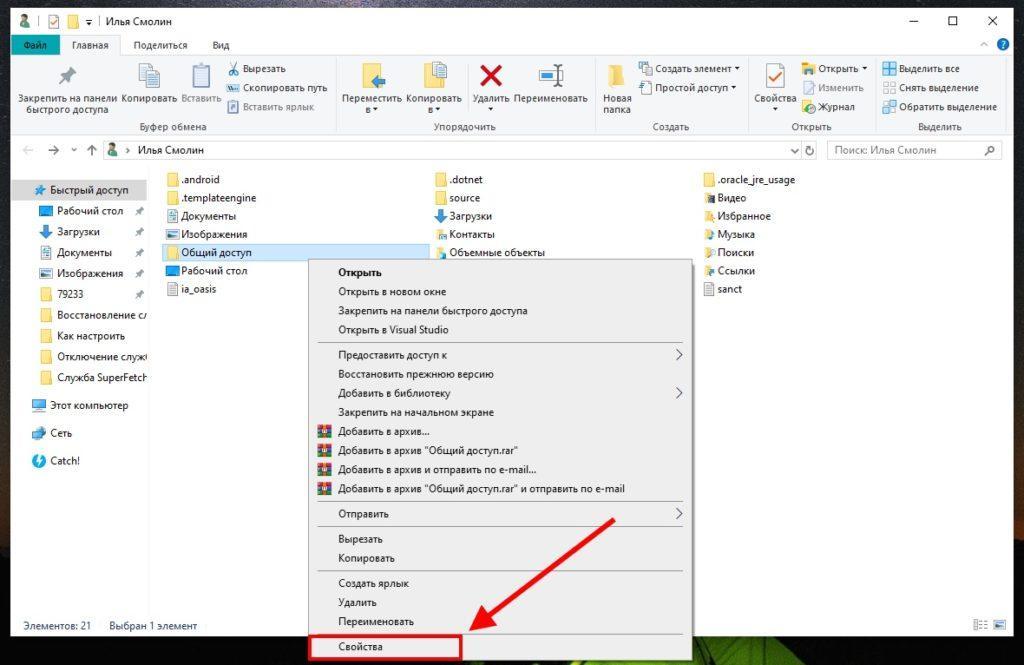Image resolution: width=1024 pixels, height=665 pixels.
Task: Collapse the ribbon with the chevron
Action: tap(984, 44)
